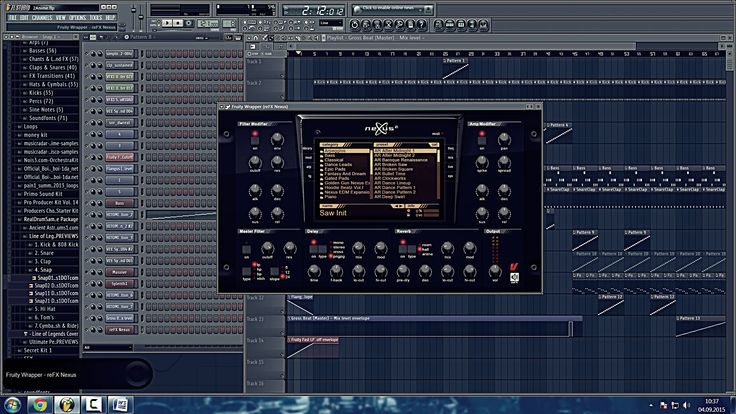Open the EDIT menu
Screen dimensions: 736x414
[x=24, y=17]
